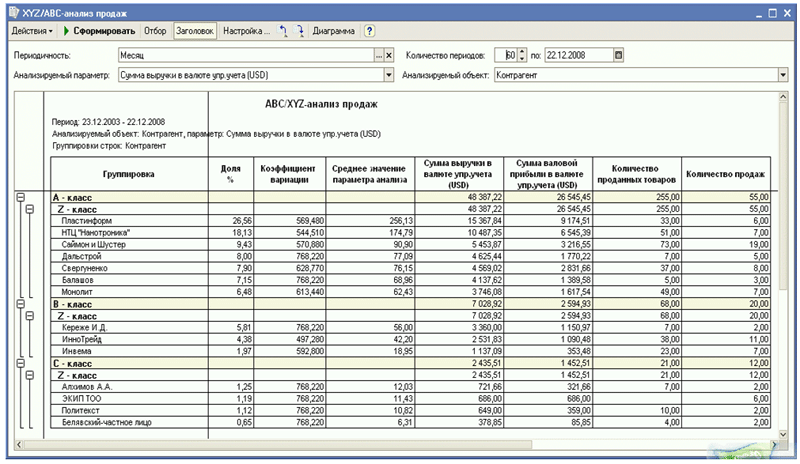
Task: Select the Политекст row name
Action: click(x=81, y=410)
